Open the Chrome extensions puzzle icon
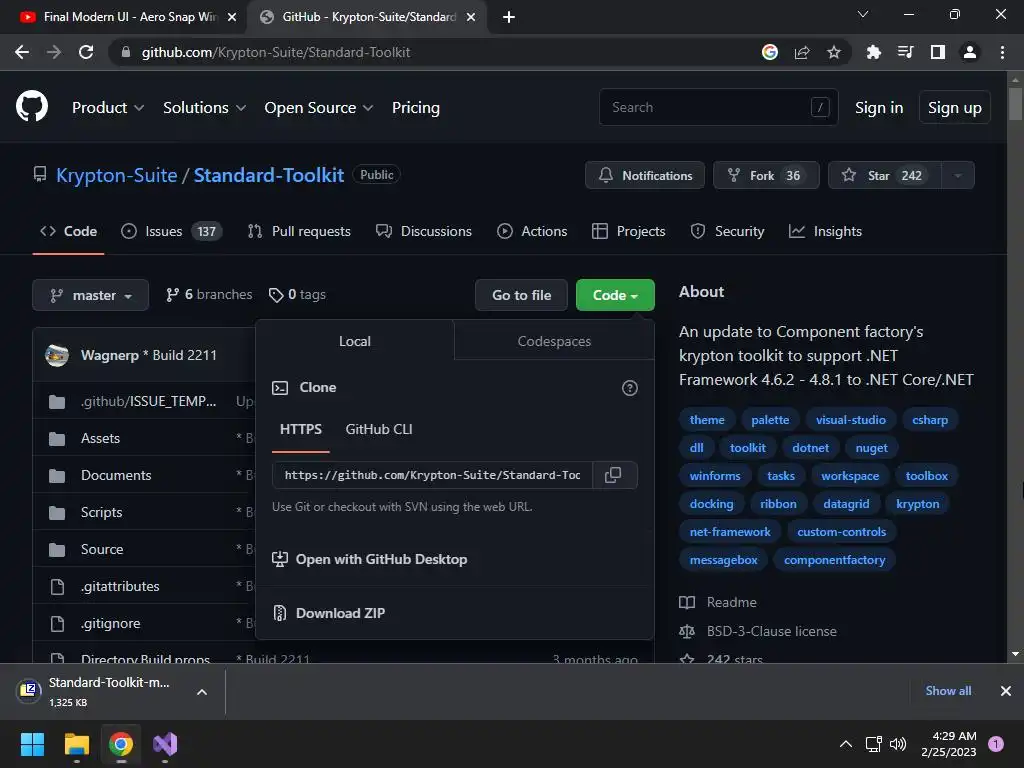Screen dimensions: 1024x768 [x=873, y=52]
